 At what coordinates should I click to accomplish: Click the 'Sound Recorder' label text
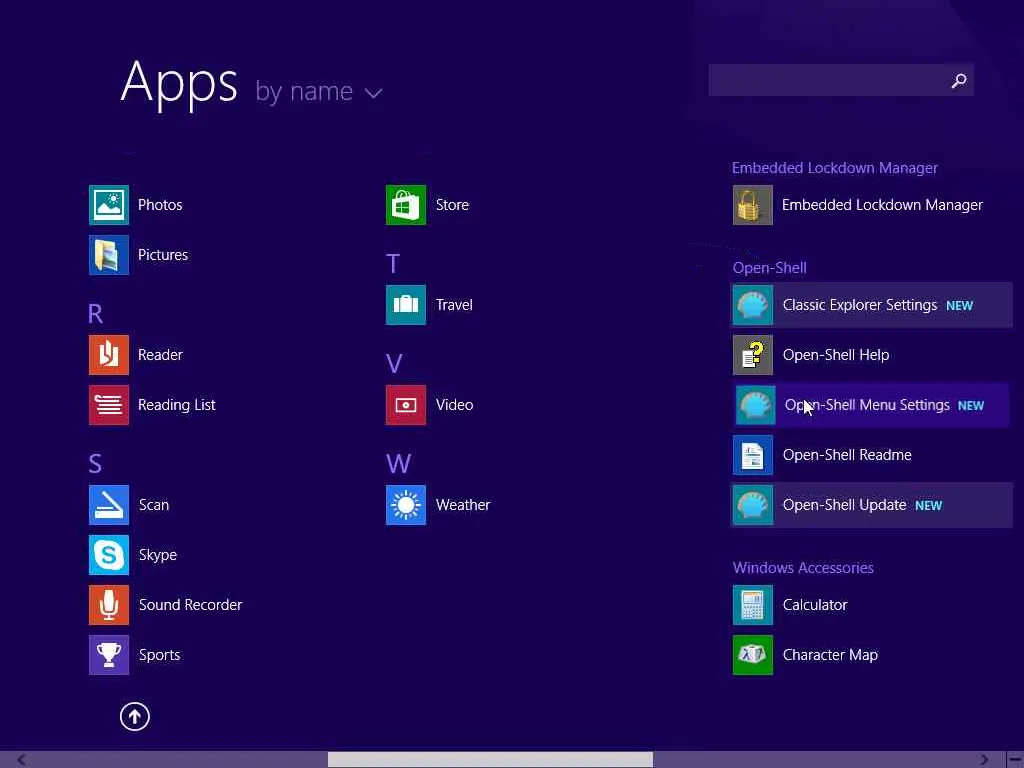click(x=190, y=605)
